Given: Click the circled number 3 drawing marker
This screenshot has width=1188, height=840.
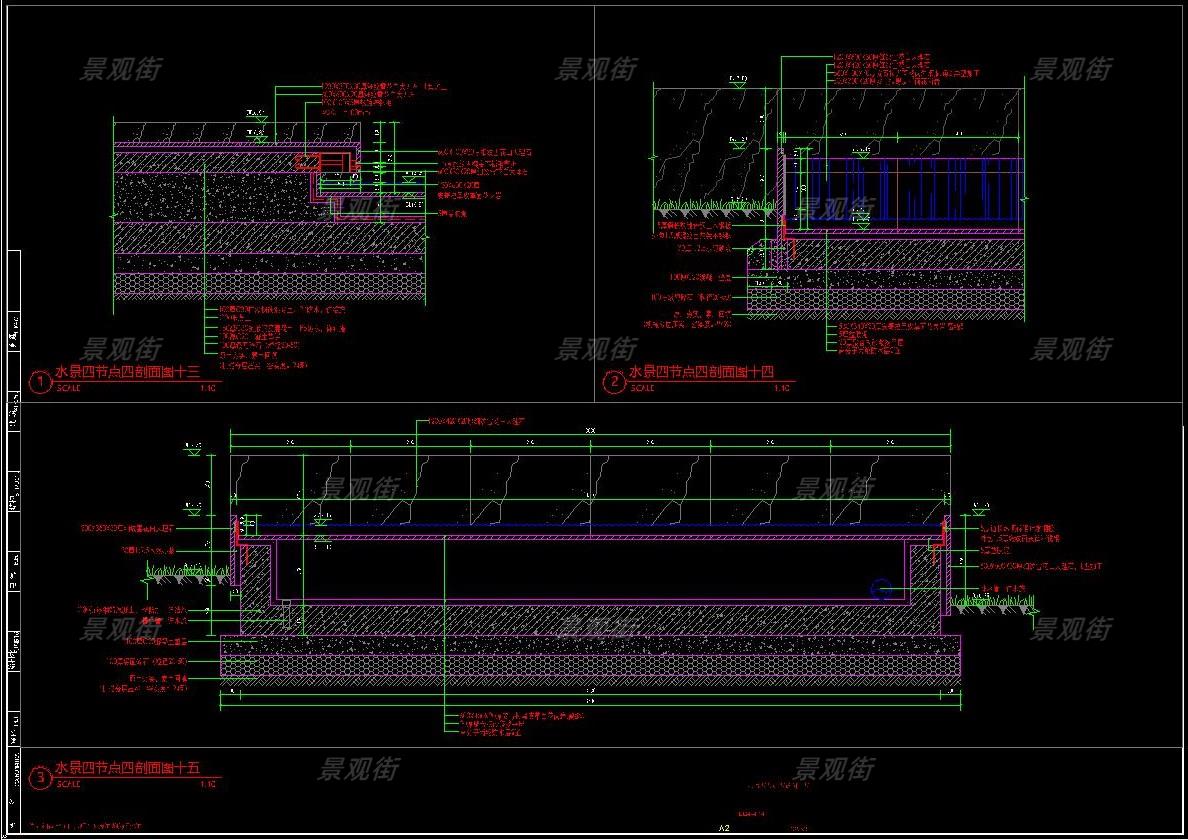Looking at the screenshot, I should point(40,777).
